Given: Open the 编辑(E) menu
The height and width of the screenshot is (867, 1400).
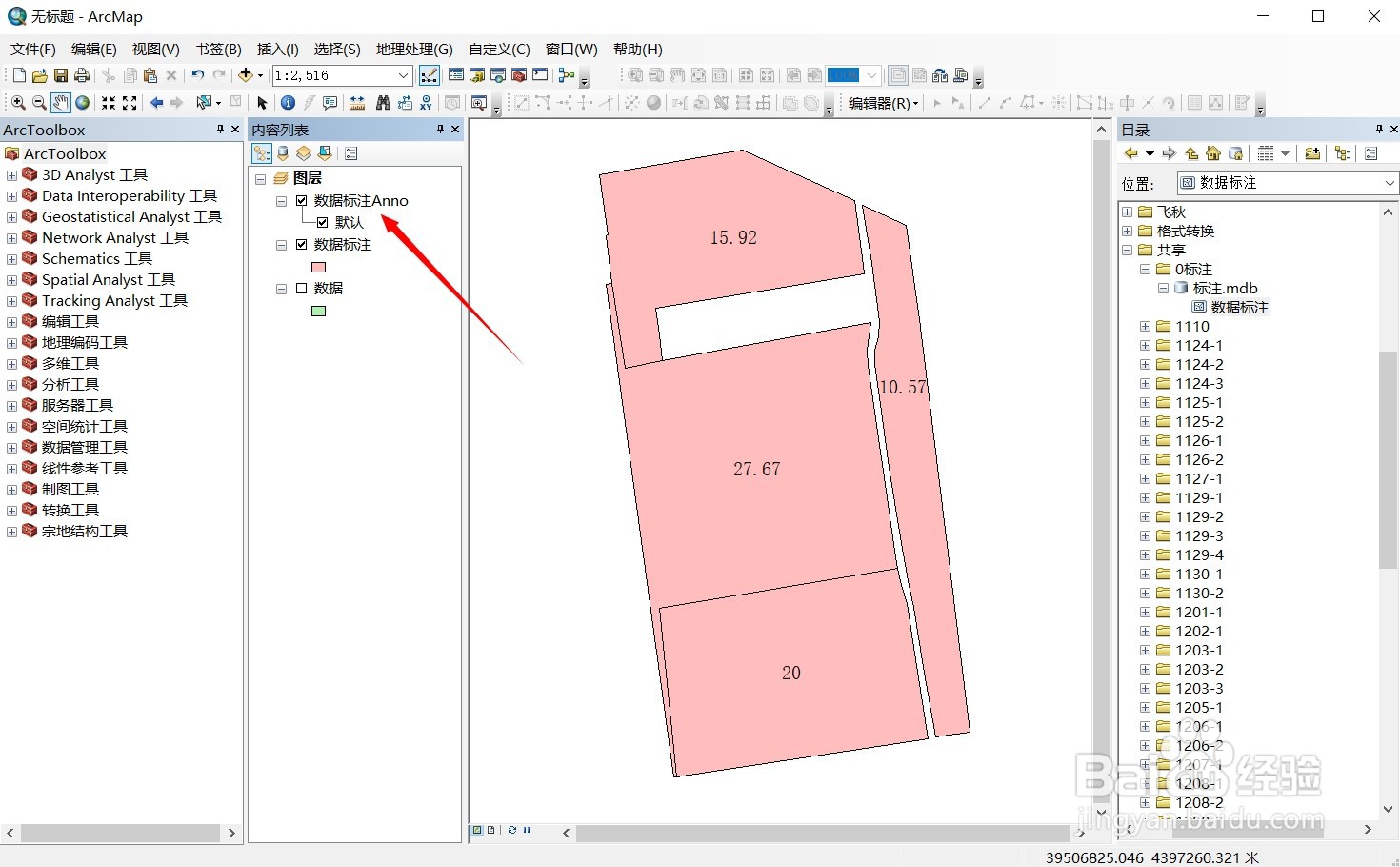Looking at the screenshot, I should pyautogui.click(x=93, y=49).
